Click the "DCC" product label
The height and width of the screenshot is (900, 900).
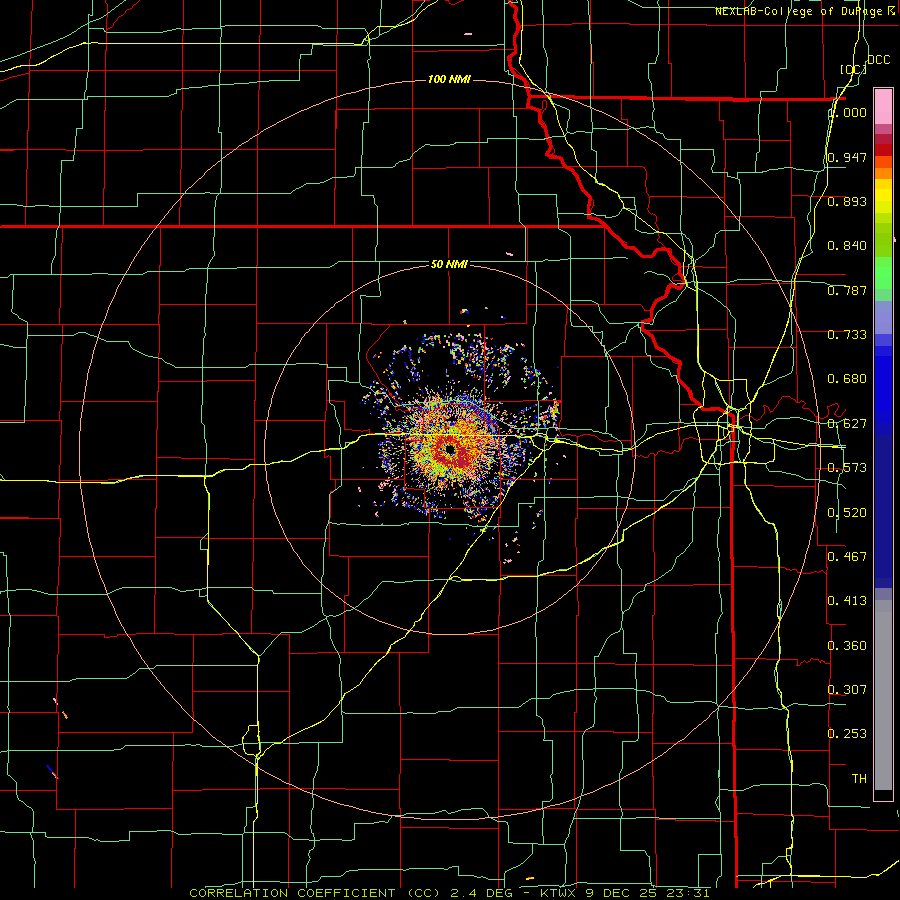pyautogui.click(x=879, y=60)
